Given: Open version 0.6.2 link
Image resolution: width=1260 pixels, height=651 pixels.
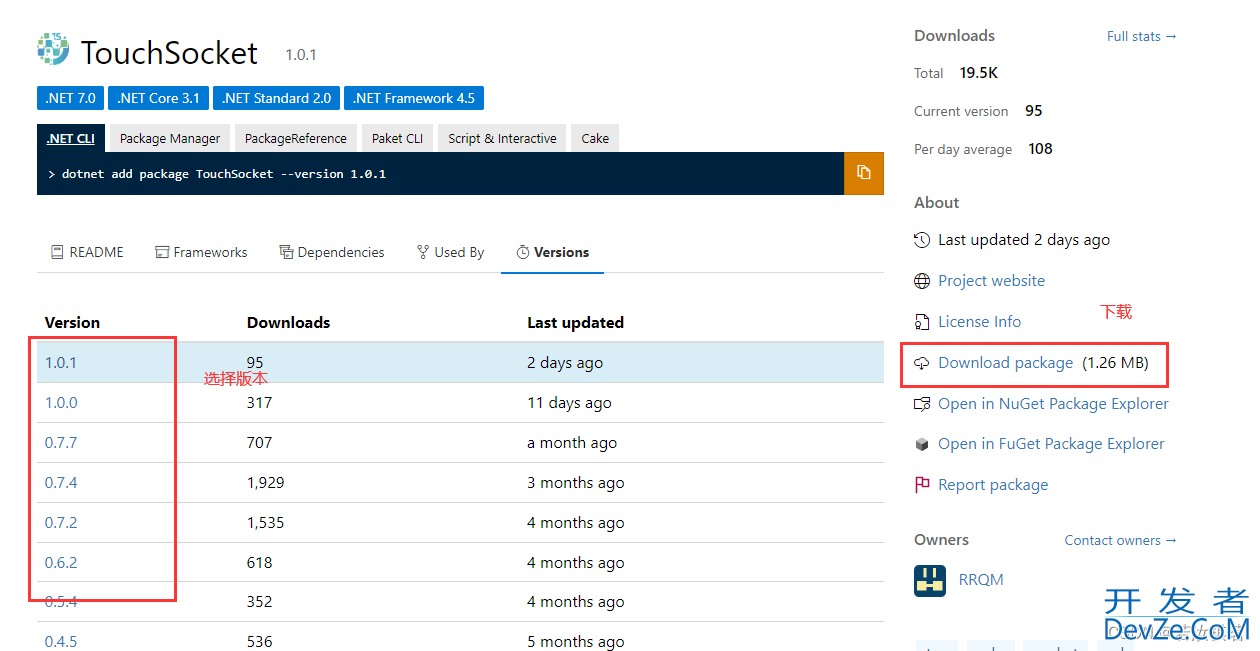Looking at the screenshot, I should (61, 563).
